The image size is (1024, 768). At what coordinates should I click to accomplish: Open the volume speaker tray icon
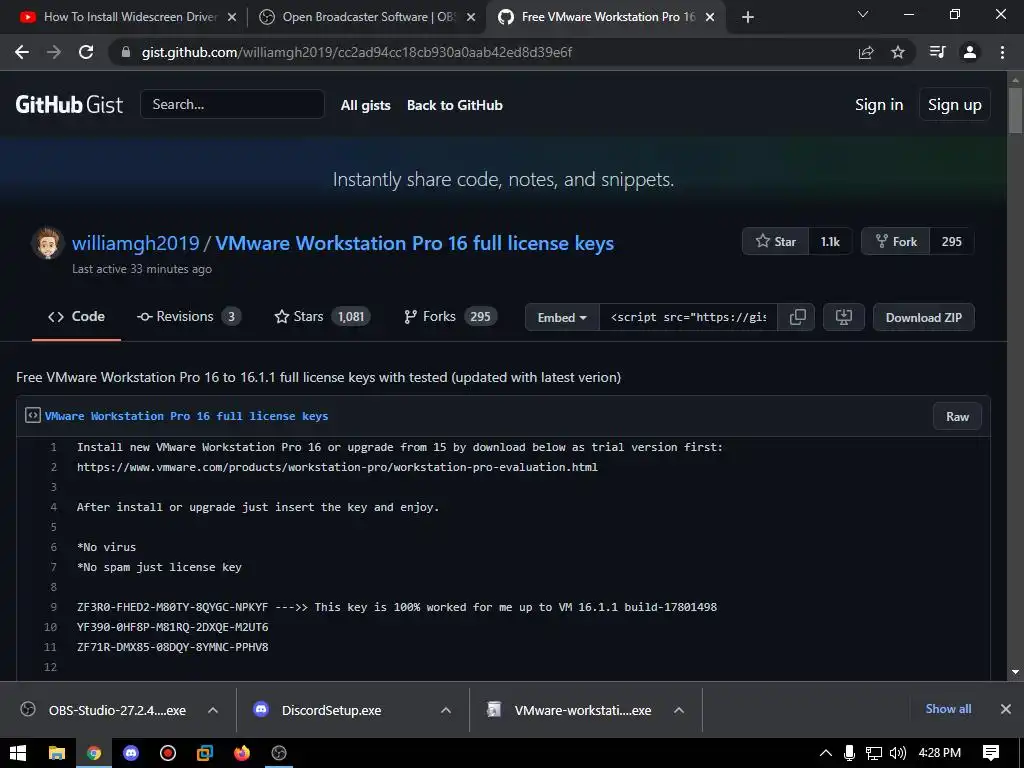898,753
